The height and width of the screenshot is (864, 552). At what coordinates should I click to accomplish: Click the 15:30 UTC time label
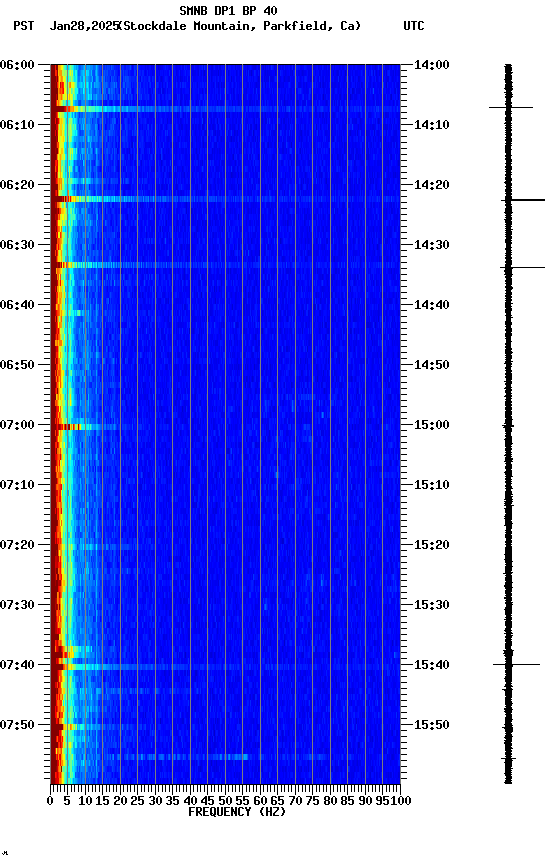tap(432, 605)
